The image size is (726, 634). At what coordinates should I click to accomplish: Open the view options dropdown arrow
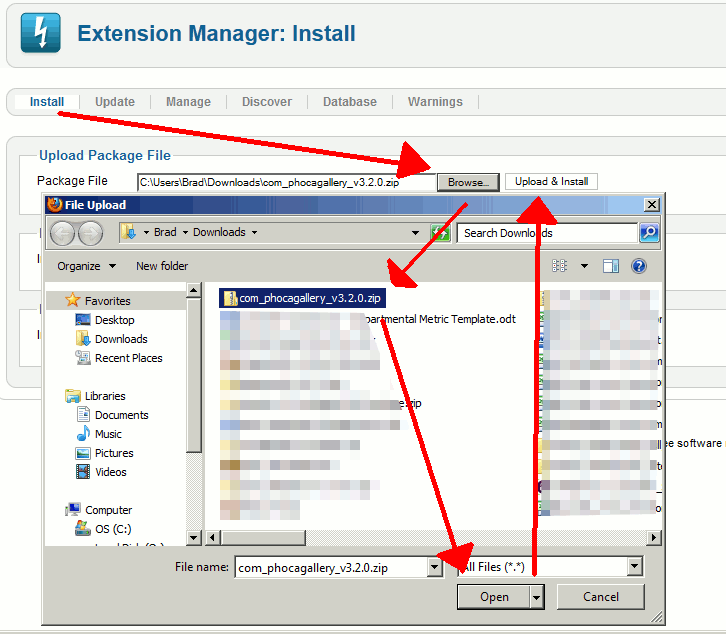pyautogui.click(x=584, y=266)
